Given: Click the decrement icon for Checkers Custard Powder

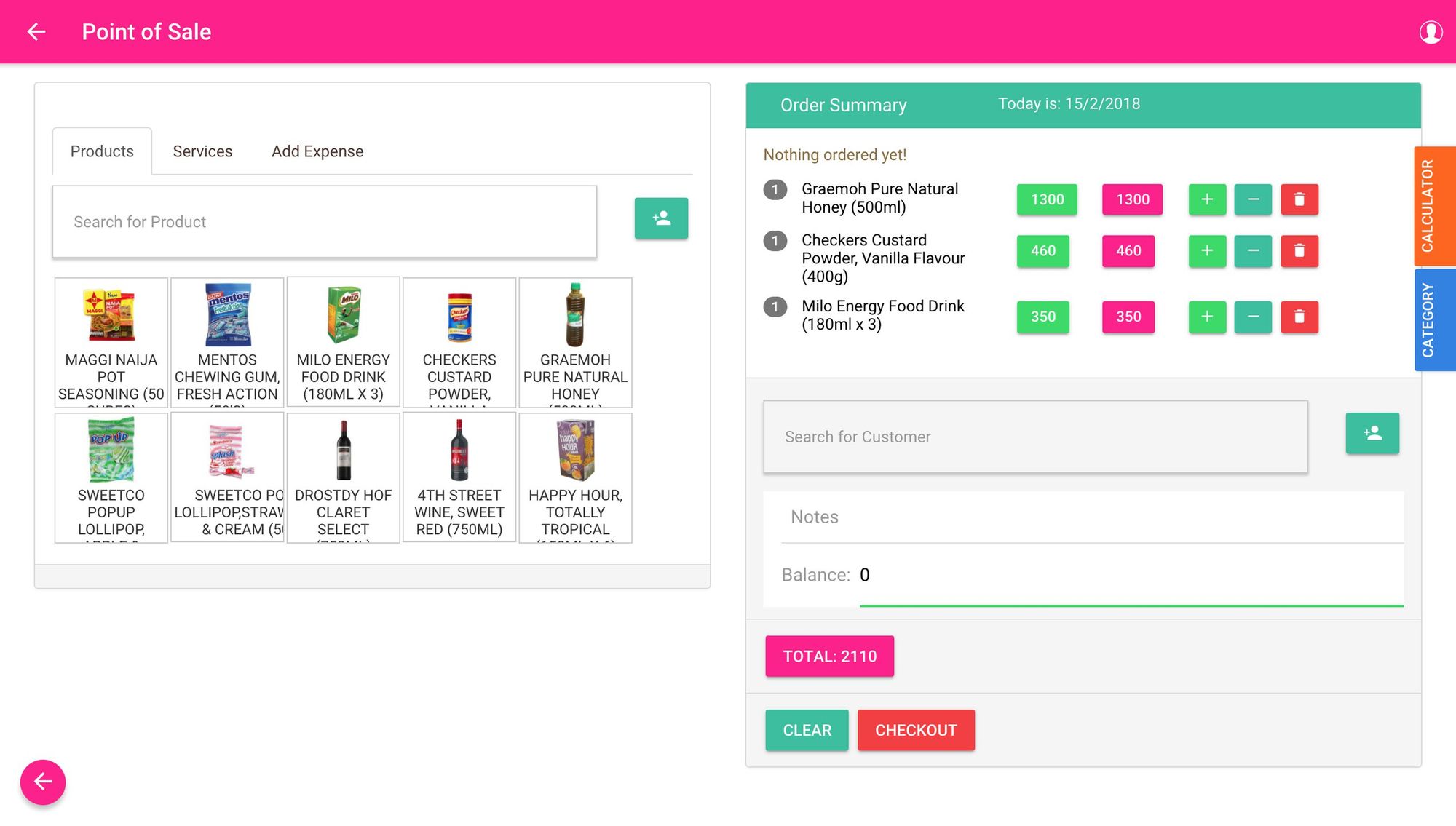Looking at the screenshot, I should click(x=1253, y=251).
